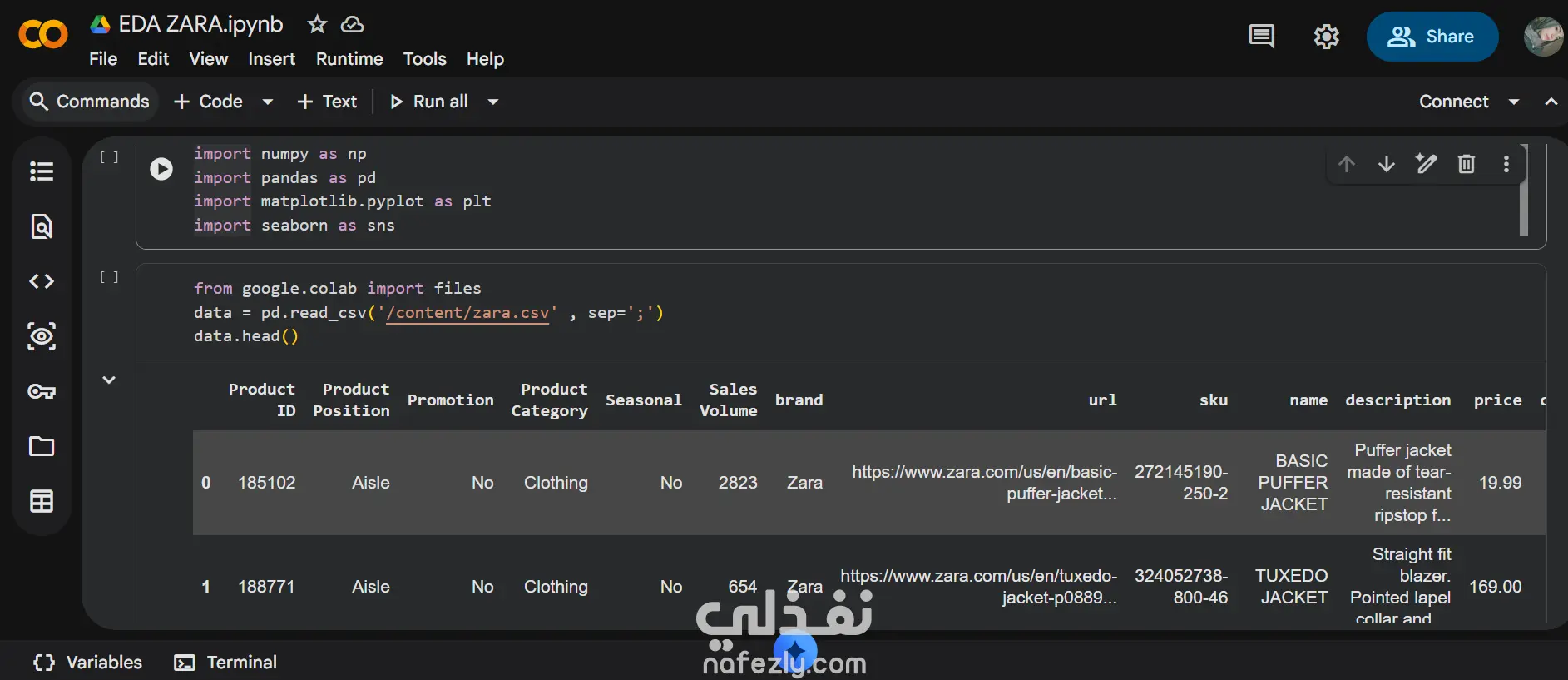Click the AI edit pencil icon
The height and width of the screenshot is (680, 1568).
click(x=1427, y=164)
